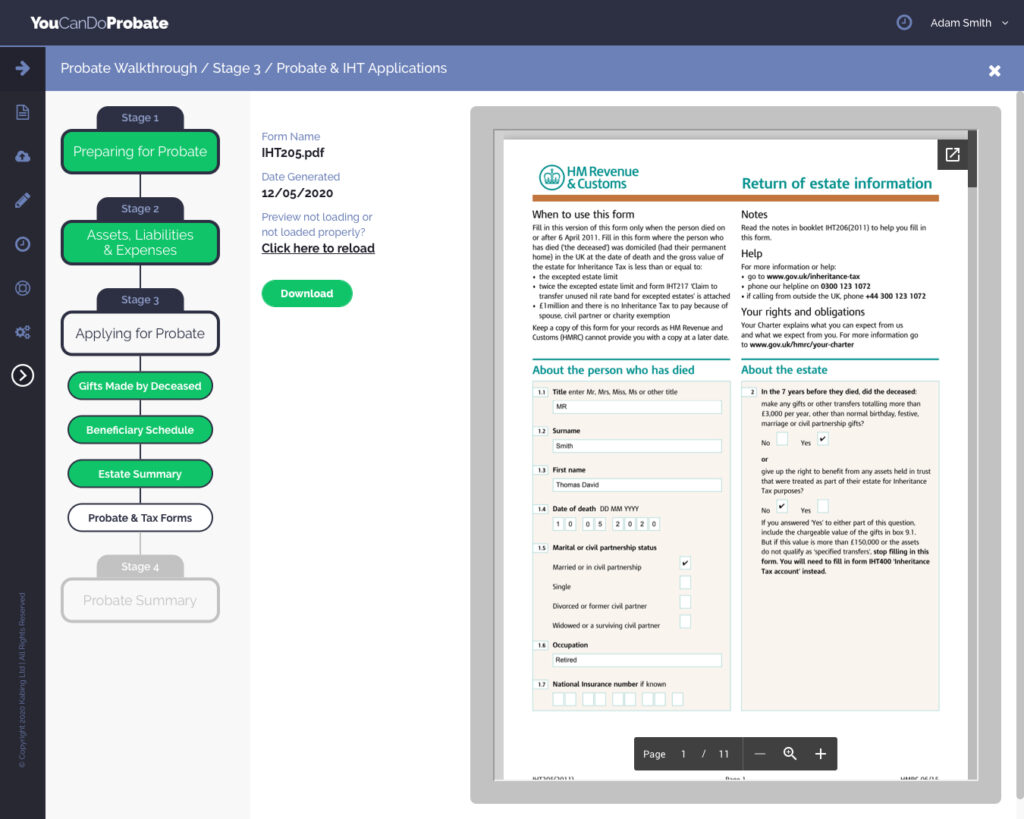Click the document icon in left sidebar
The height and width of the screenshot is (819, 1024).
coord(22,112)
